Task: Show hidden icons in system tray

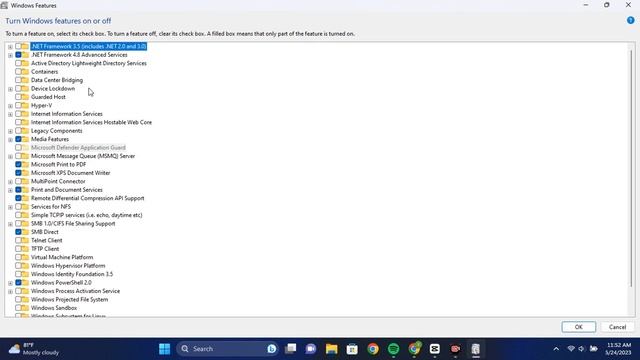Action: [x=556, y=349]
